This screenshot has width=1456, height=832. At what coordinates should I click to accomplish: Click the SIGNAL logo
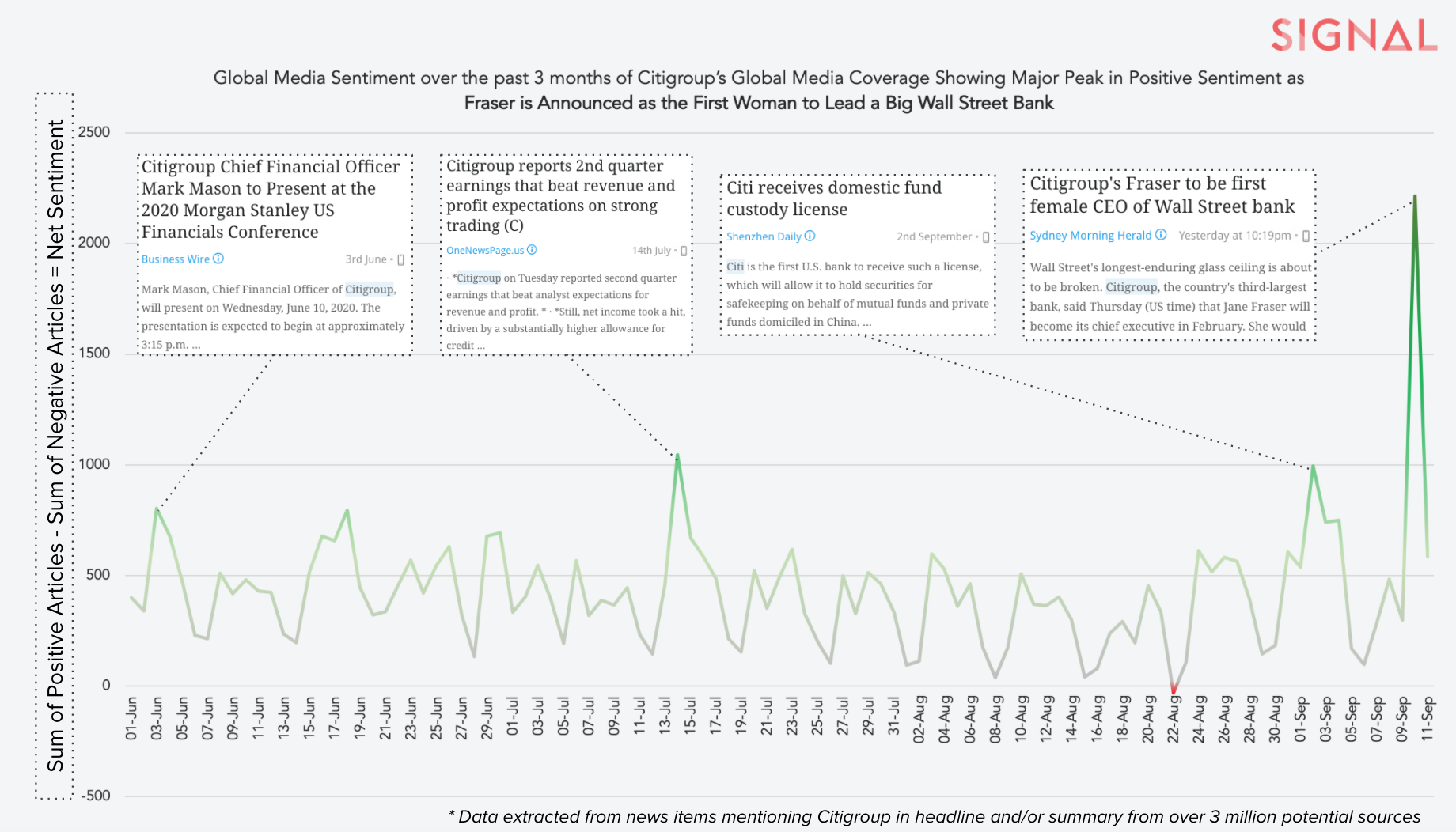tap(1353, 36)
